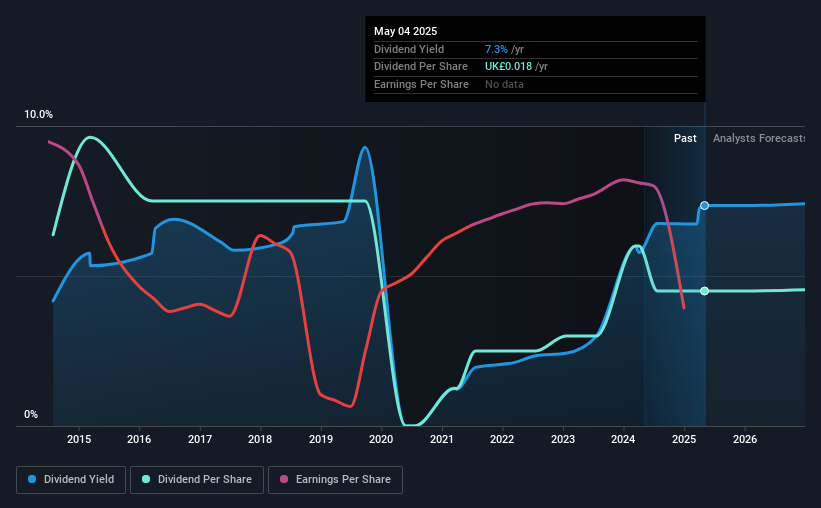The width and height of the screenshot is (821, 508).
Task: Select the blue Dividend Yield data point marker
Action: click(x=705, y=205)
